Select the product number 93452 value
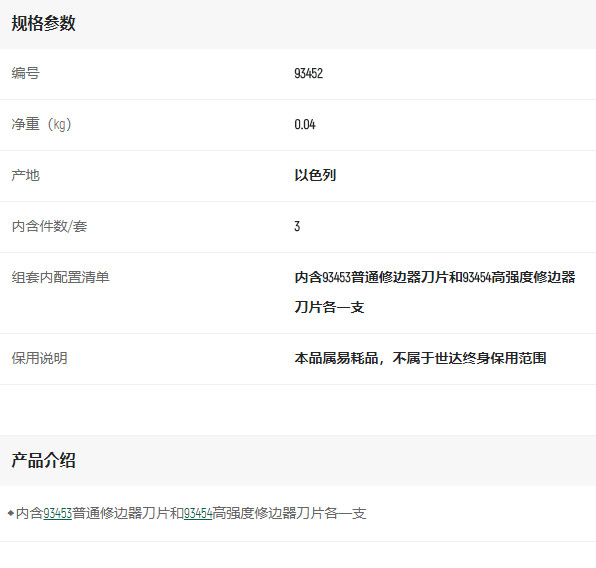Screen dimensions: 596x568 coord(308,73)
